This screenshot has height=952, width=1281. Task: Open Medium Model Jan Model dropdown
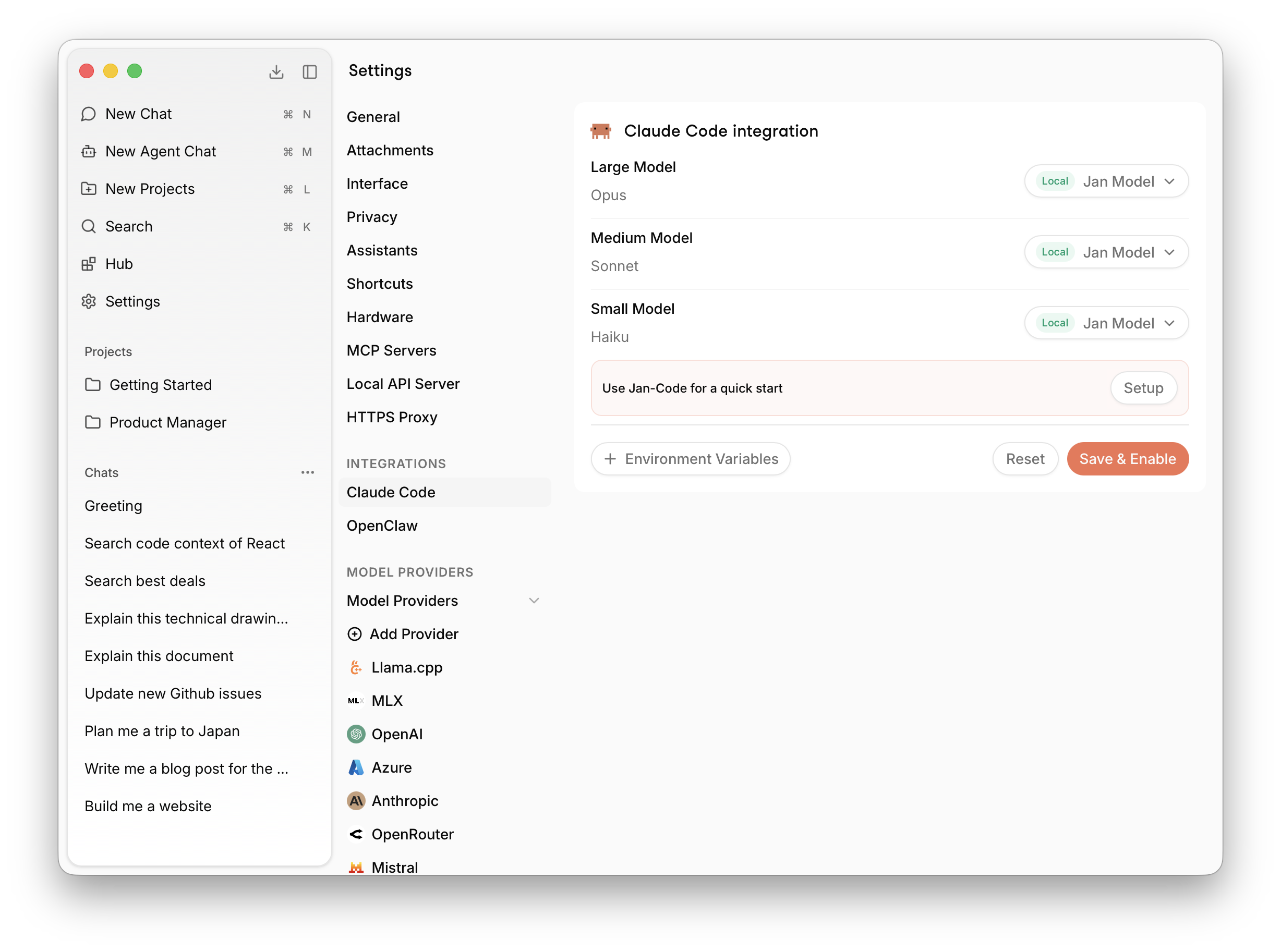click(1106, 252)
